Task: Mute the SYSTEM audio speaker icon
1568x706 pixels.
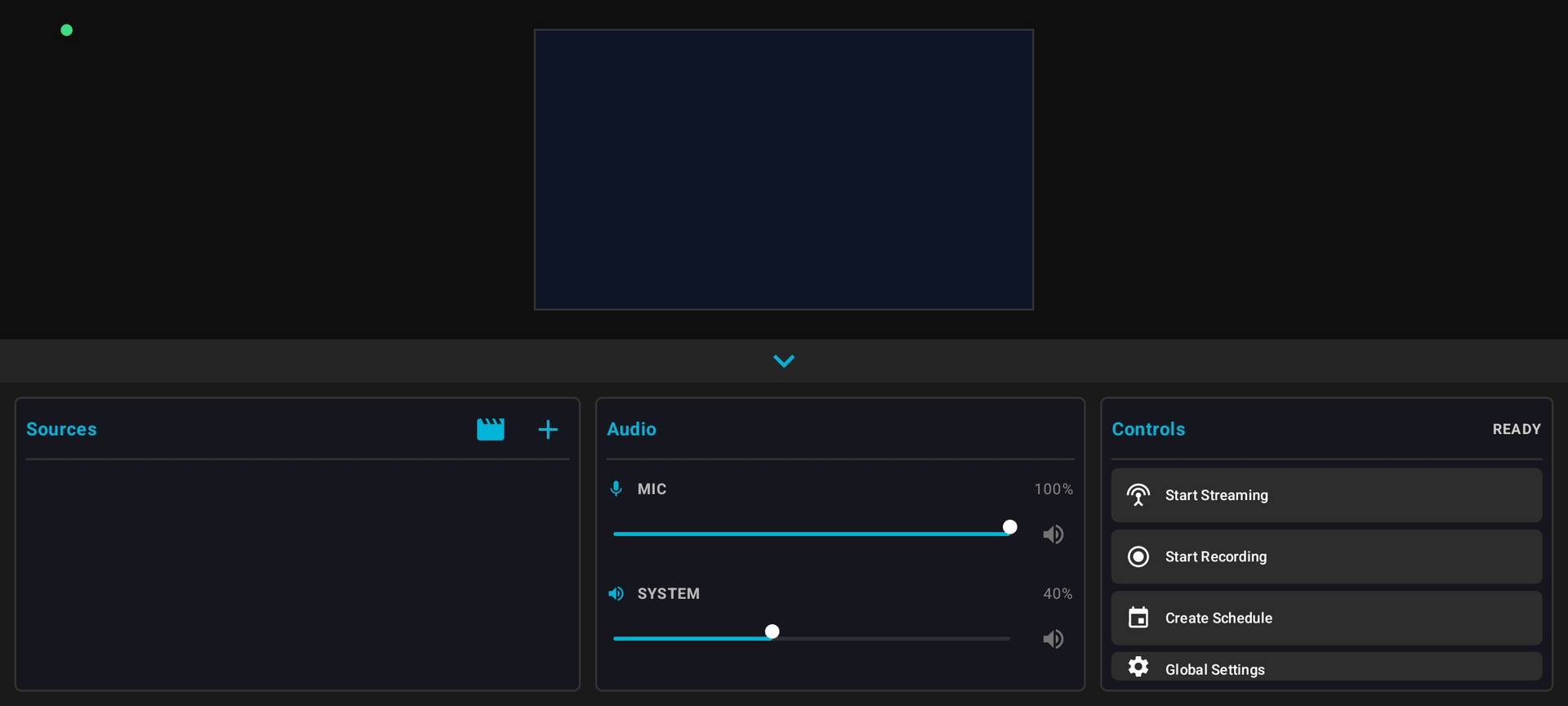Action: pyautogui.click(x=1053, y=639)
